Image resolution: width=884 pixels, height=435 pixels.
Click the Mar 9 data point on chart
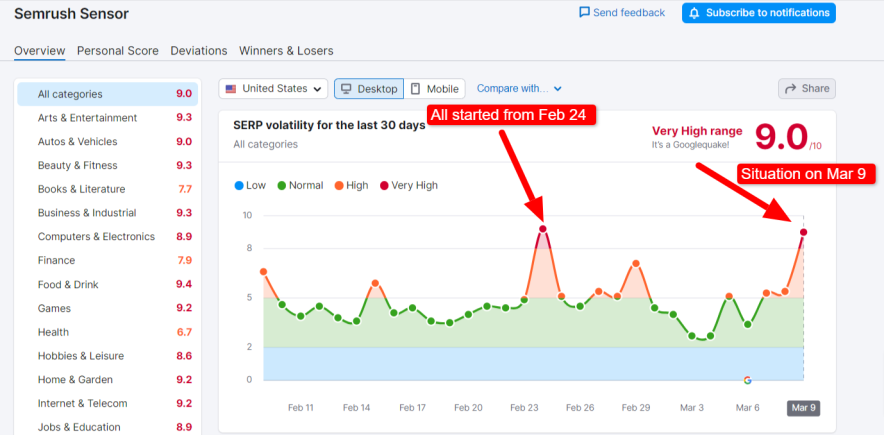click(803, 232)
